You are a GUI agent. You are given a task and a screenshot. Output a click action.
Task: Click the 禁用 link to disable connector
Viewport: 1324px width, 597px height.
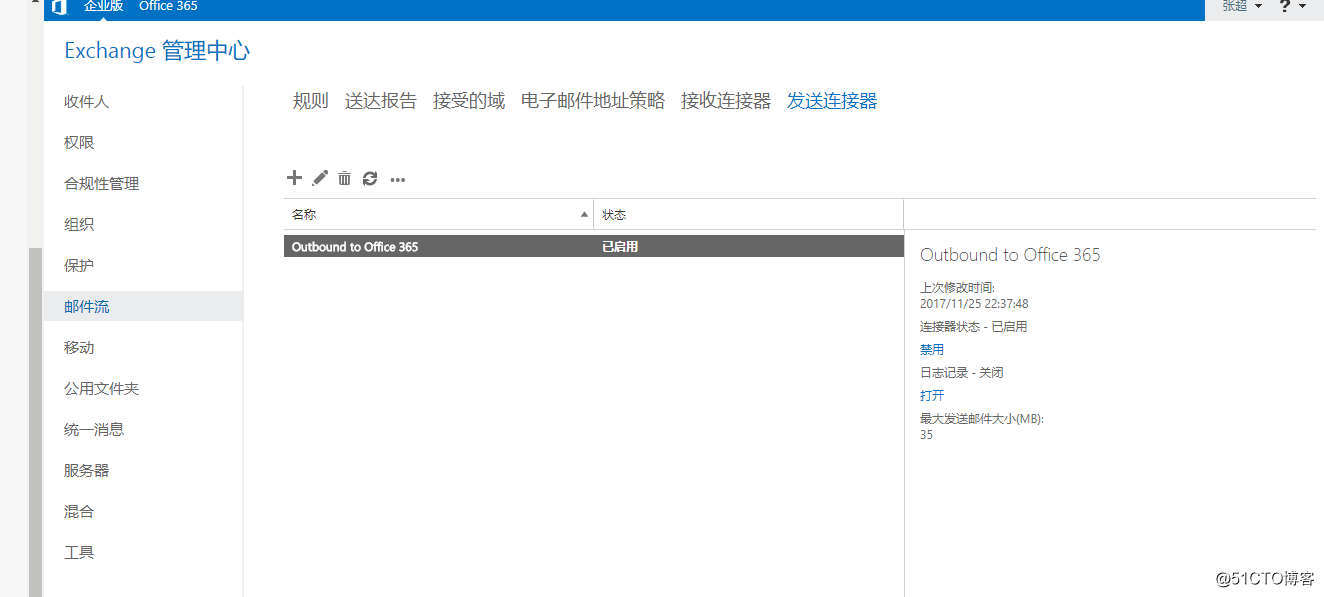932,350
